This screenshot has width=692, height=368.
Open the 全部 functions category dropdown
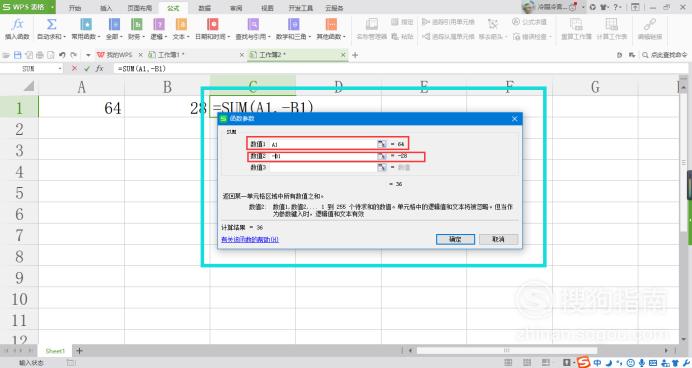click(x=114, y=29)
